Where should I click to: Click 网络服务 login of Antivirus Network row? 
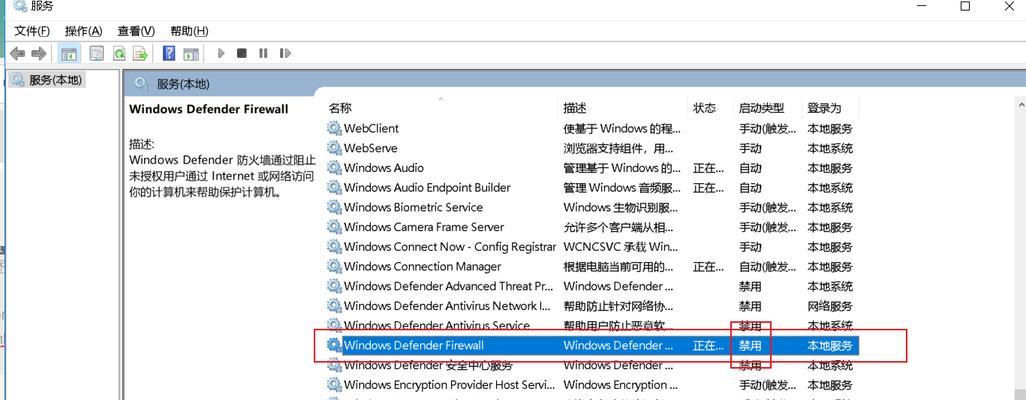point(830,306)
